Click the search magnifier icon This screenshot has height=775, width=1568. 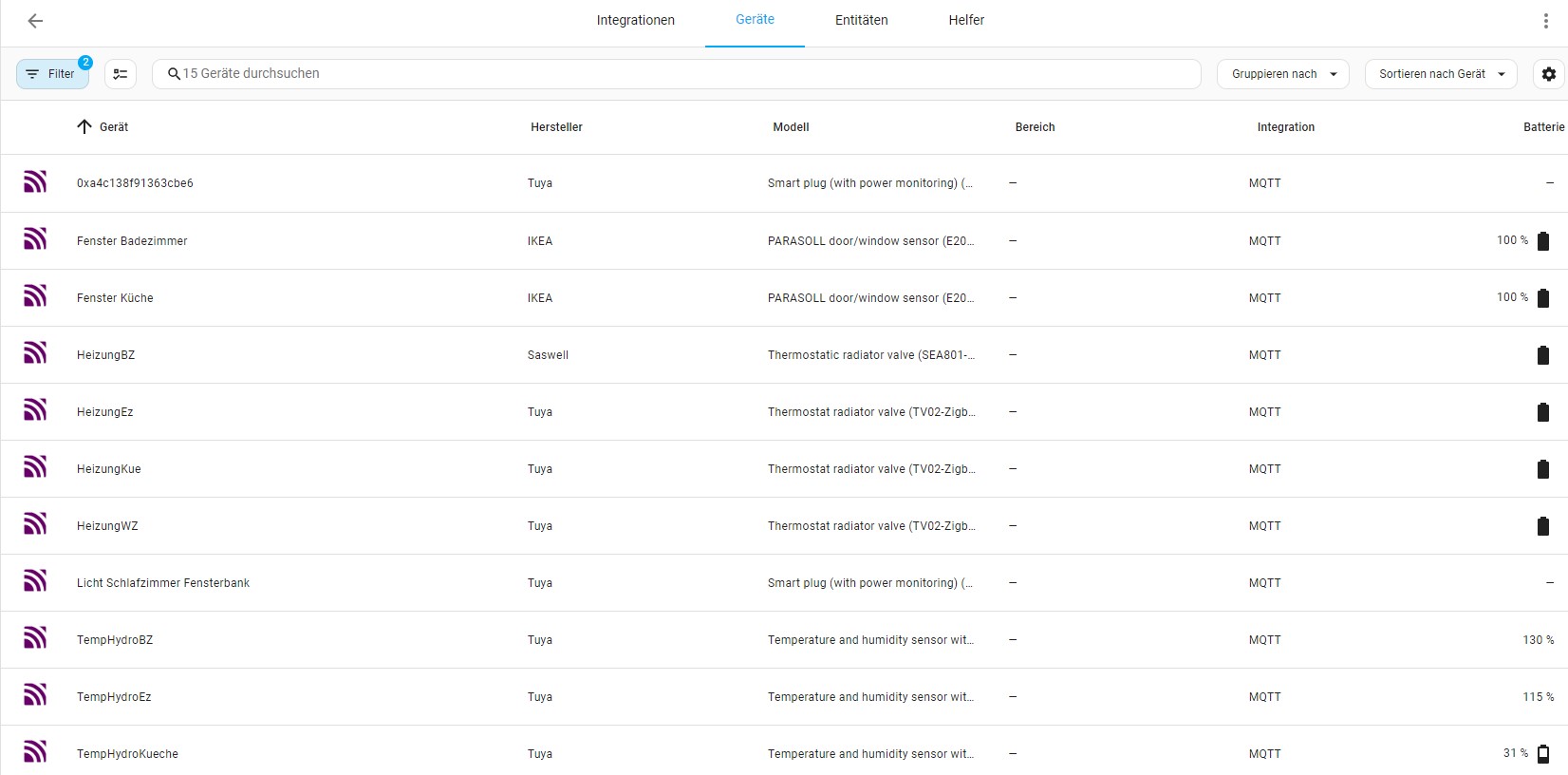pyautogui.click(x=174, y=74)
